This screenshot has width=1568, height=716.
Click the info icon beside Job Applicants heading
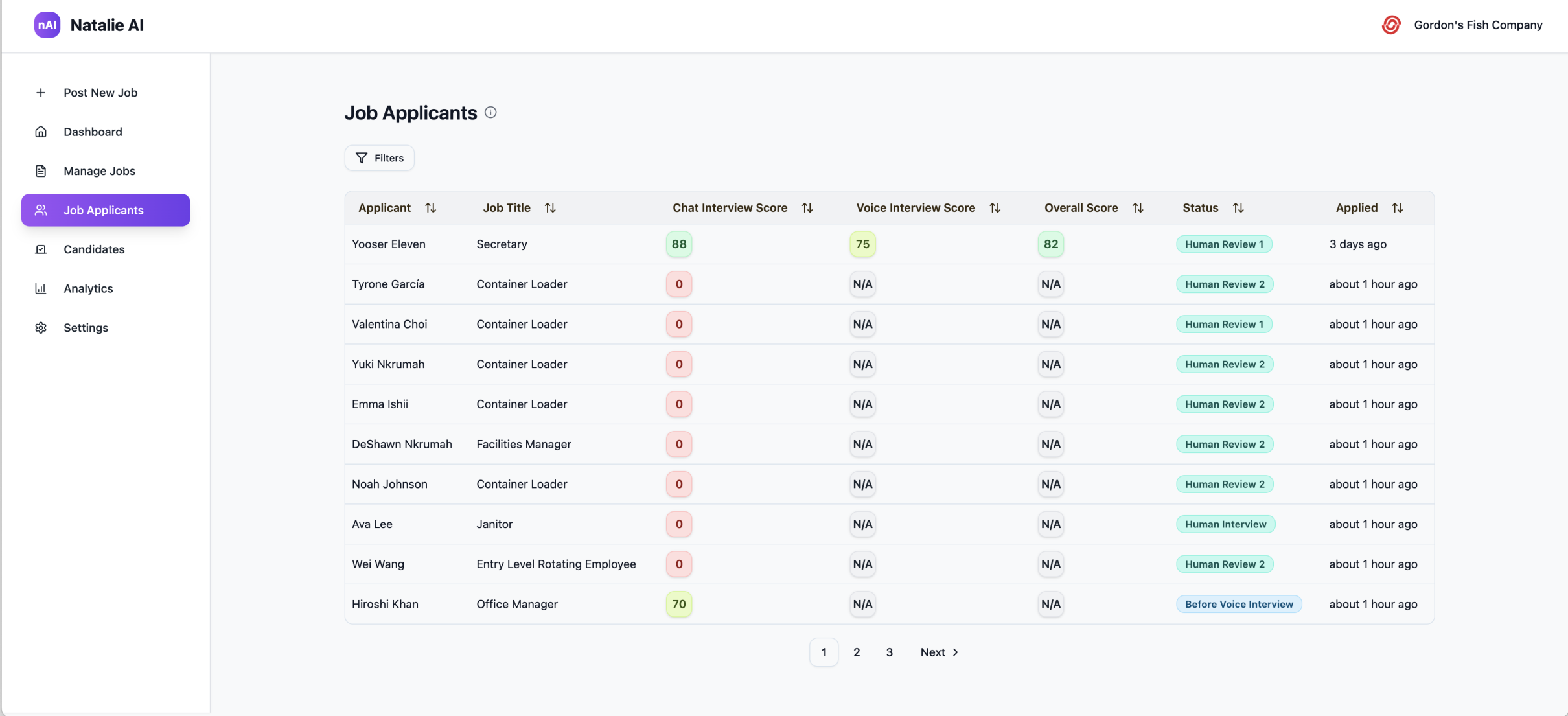[490, 113]
